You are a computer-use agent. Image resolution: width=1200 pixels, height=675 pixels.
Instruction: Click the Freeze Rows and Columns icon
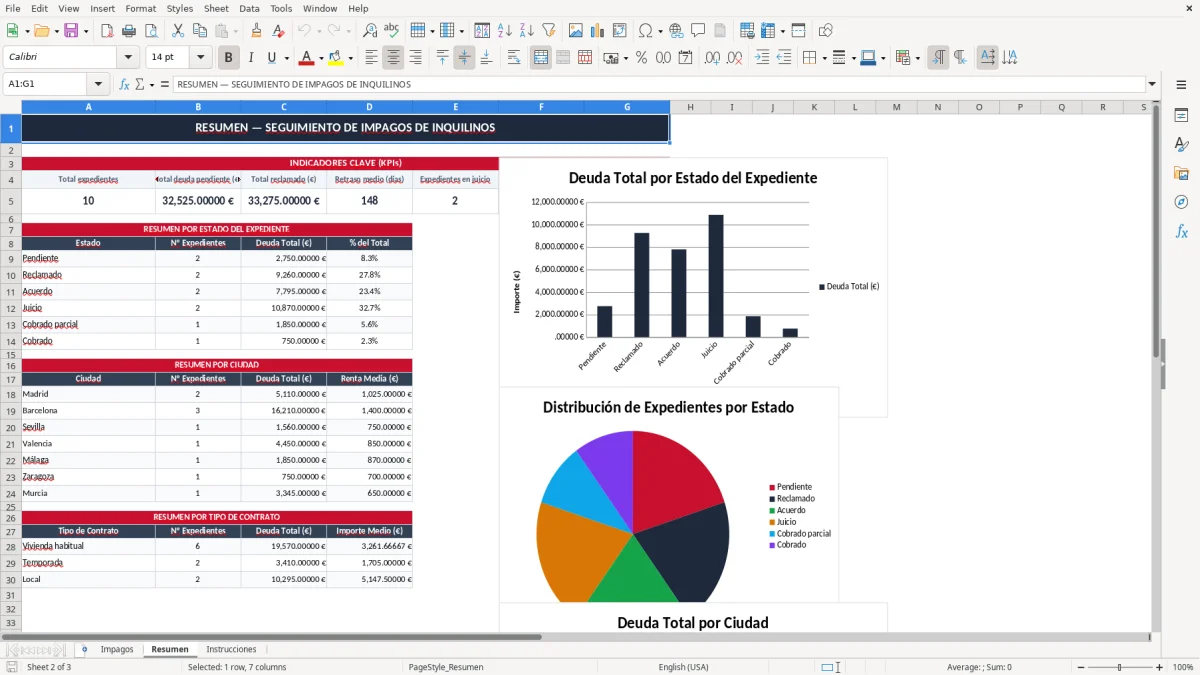[768, 31]
